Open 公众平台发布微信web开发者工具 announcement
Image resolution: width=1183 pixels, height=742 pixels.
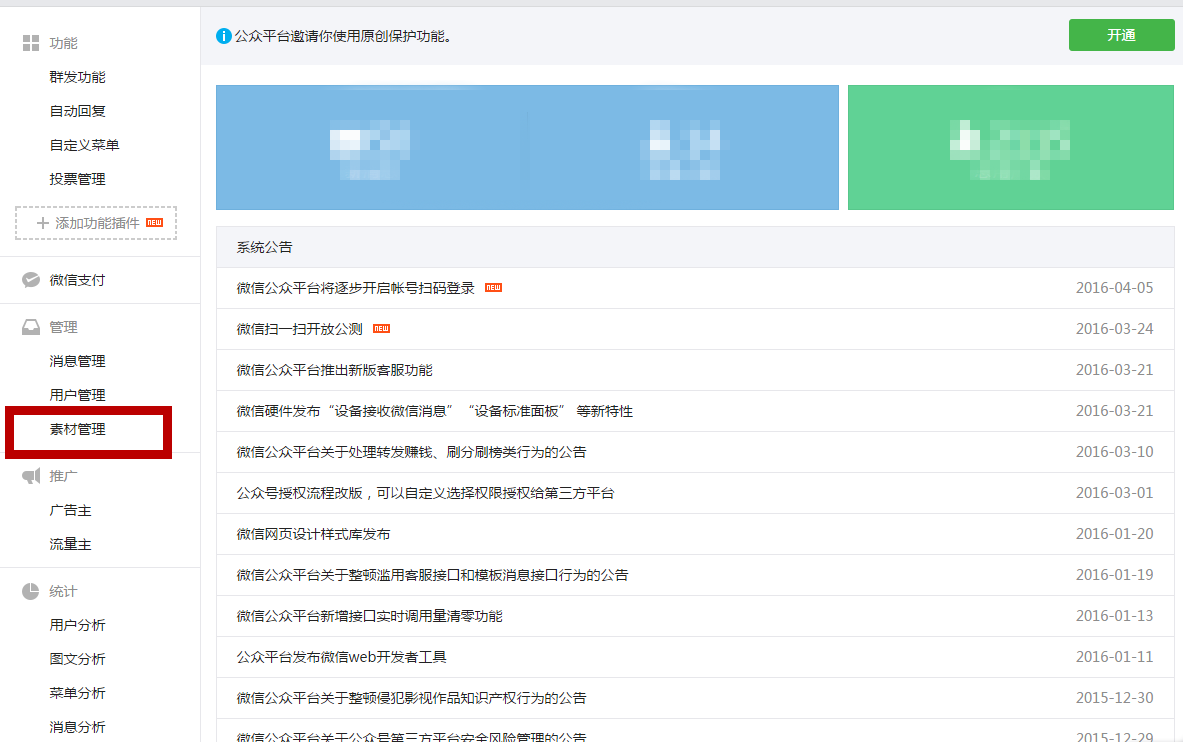point(341,657)
